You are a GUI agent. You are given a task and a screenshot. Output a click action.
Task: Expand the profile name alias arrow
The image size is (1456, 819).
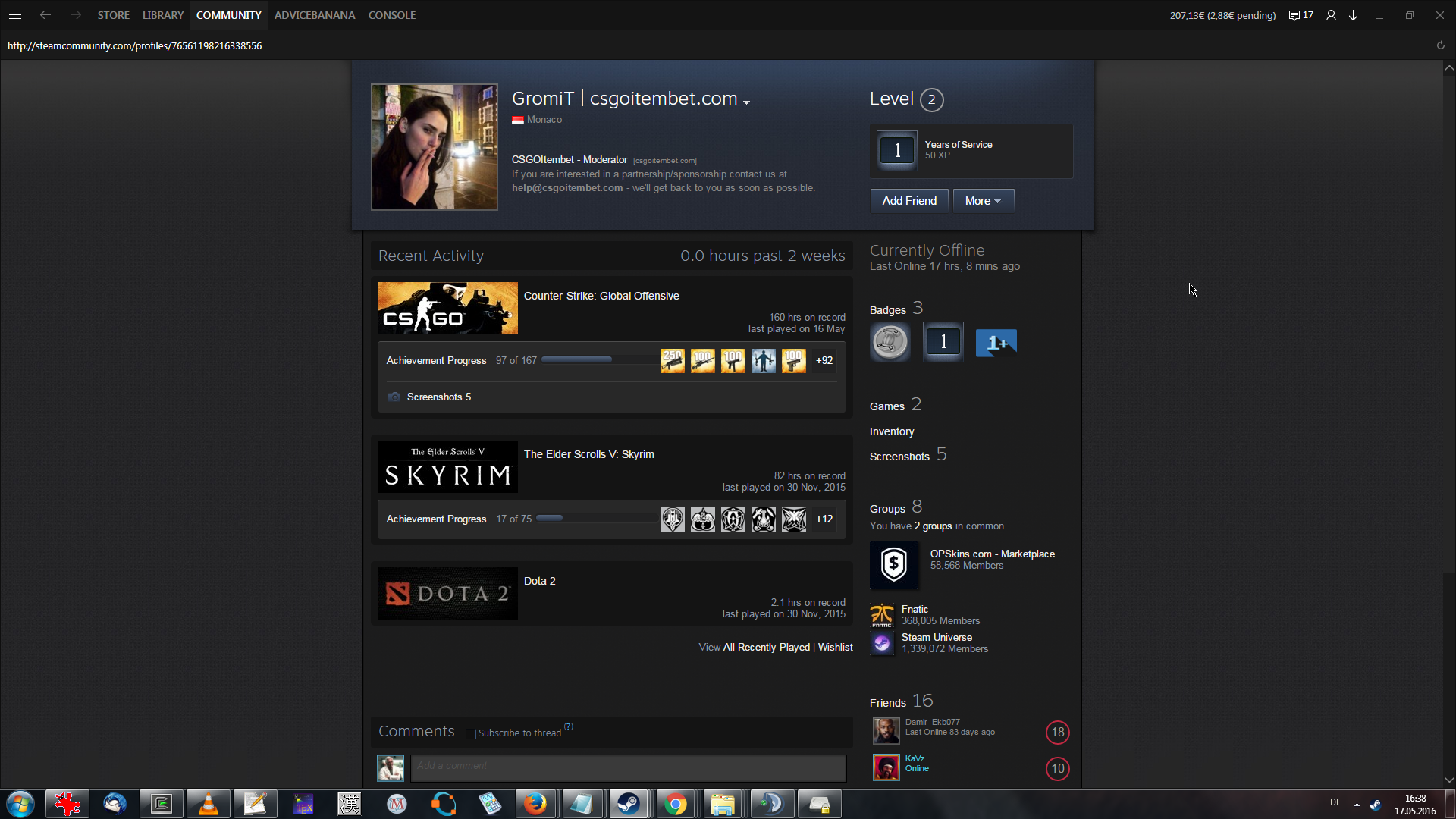(747, 102)
